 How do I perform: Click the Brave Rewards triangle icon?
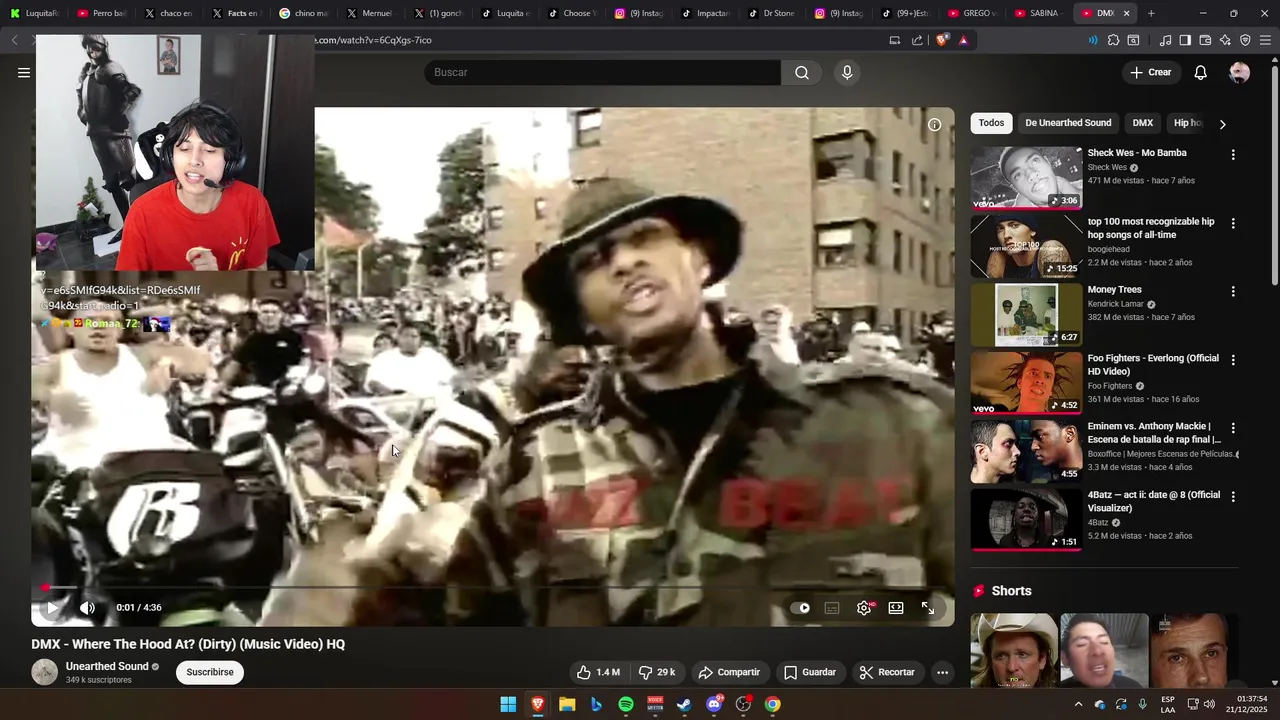click(x=963, y=40)
